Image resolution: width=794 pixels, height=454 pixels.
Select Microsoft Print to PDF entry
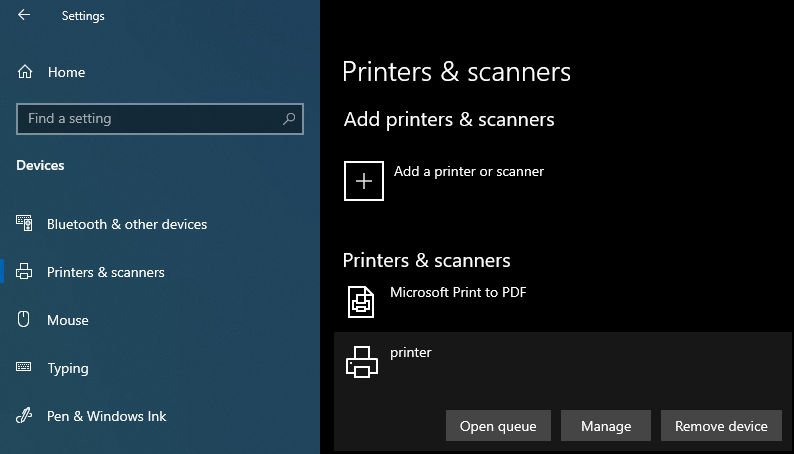pos(563,303)
